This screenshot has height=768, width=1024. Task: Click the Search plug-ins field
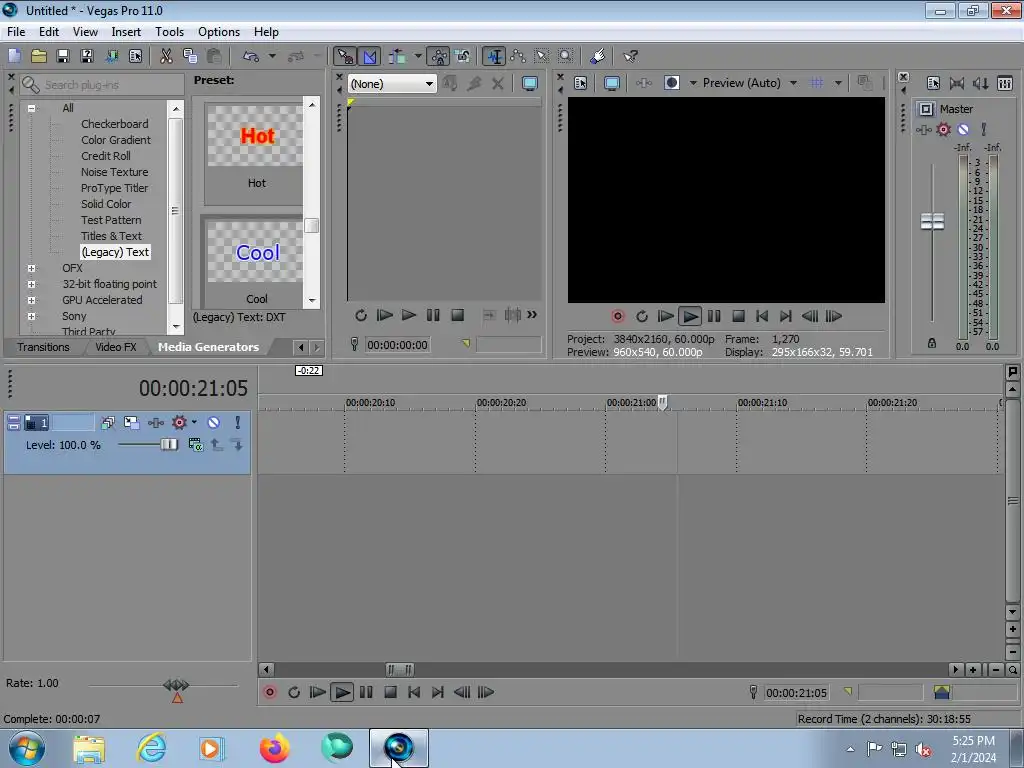point(102,84)
